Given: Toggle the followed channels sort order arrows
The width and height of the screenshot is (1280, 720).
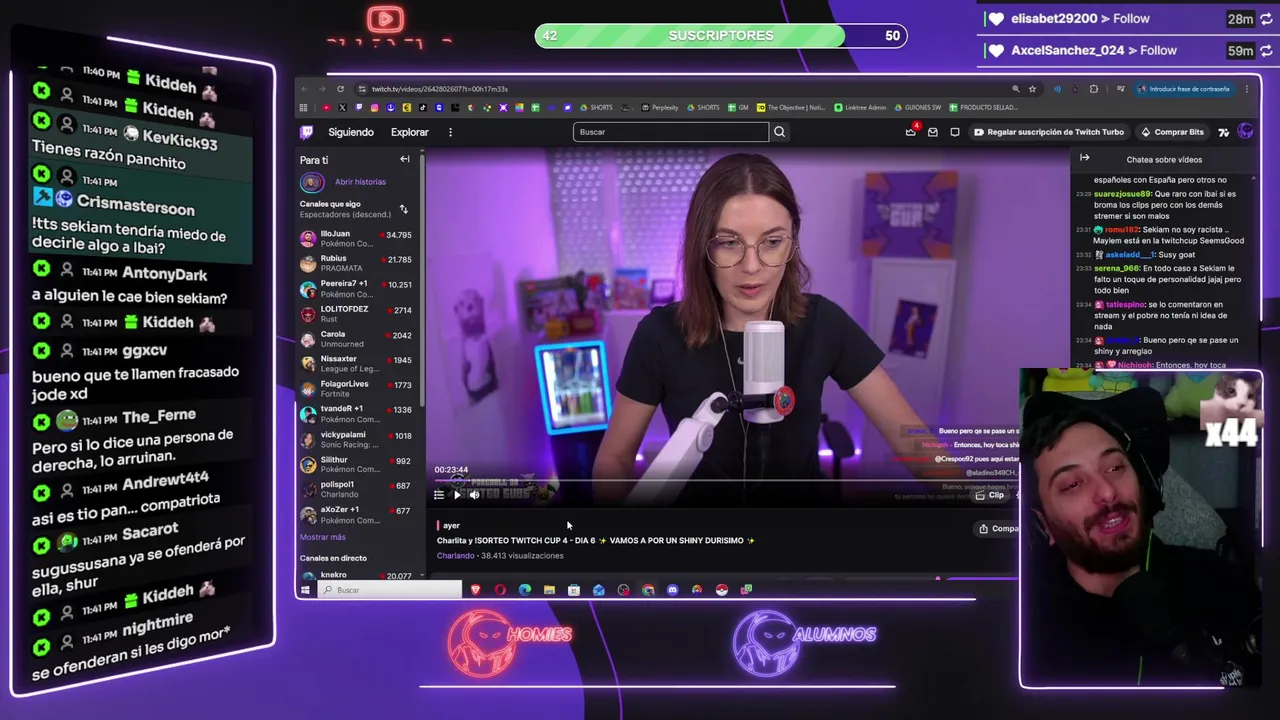Looking at the screenshot, I should click(403, 209).
